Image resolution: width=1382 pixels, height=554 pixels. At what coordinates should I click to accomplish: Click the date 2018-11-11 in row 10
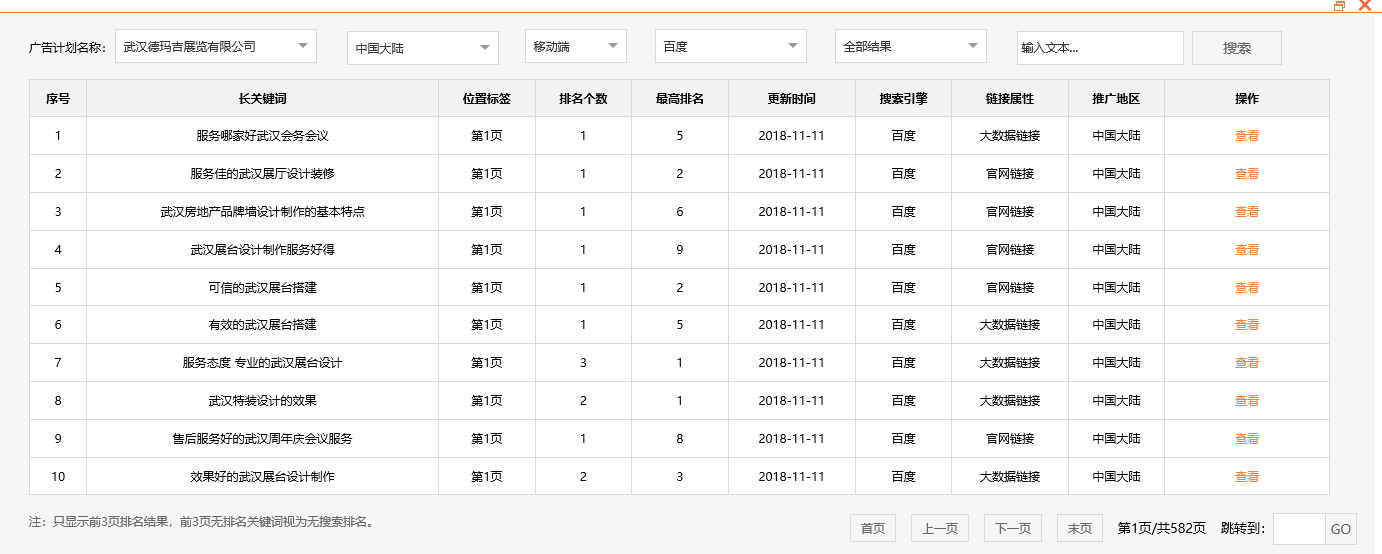[x=792, y=477]
